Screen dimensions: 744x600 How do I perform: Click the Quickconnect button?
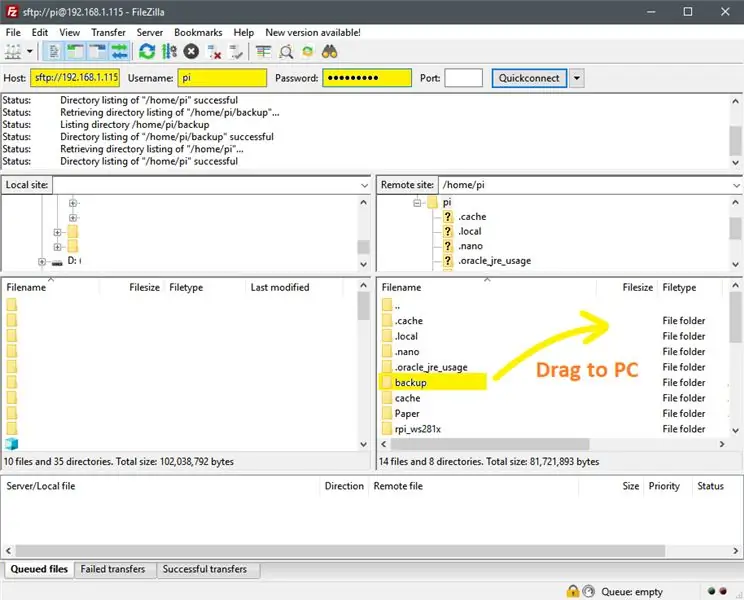tap(529, 78)
